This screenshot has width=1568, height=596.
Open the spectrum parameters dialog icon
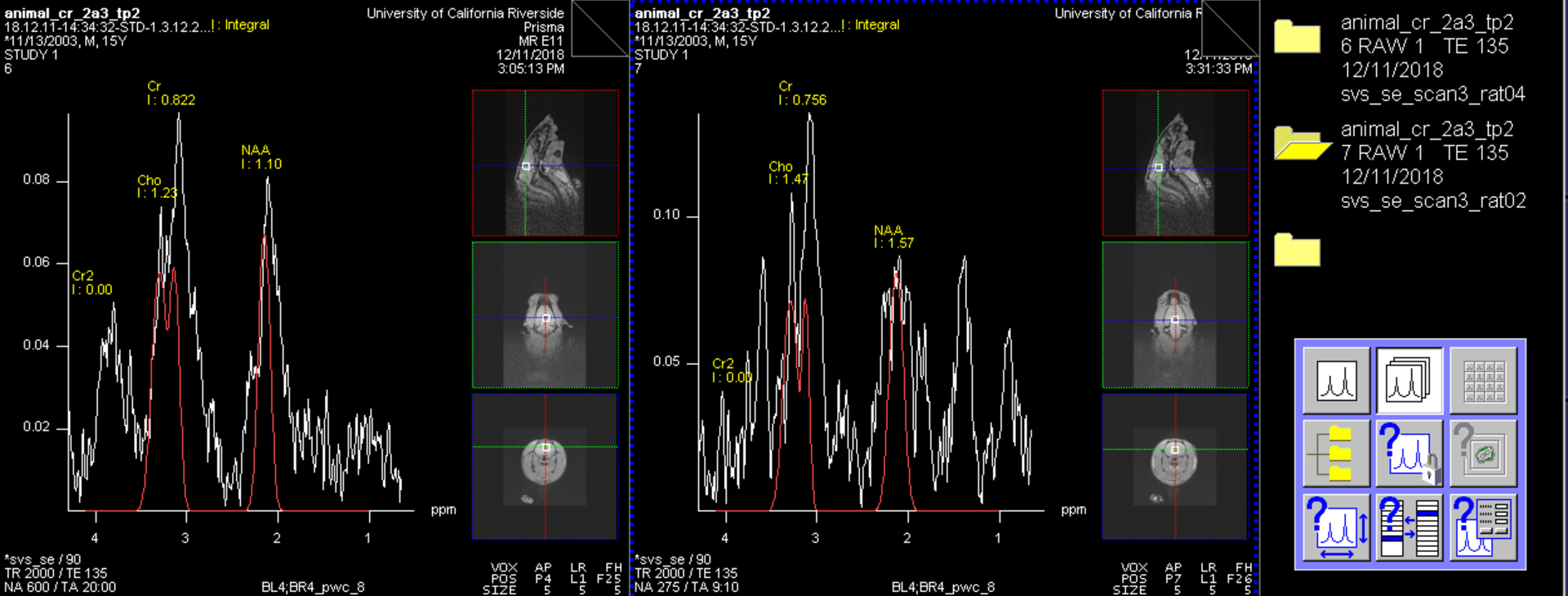[x=1482, y=527]
